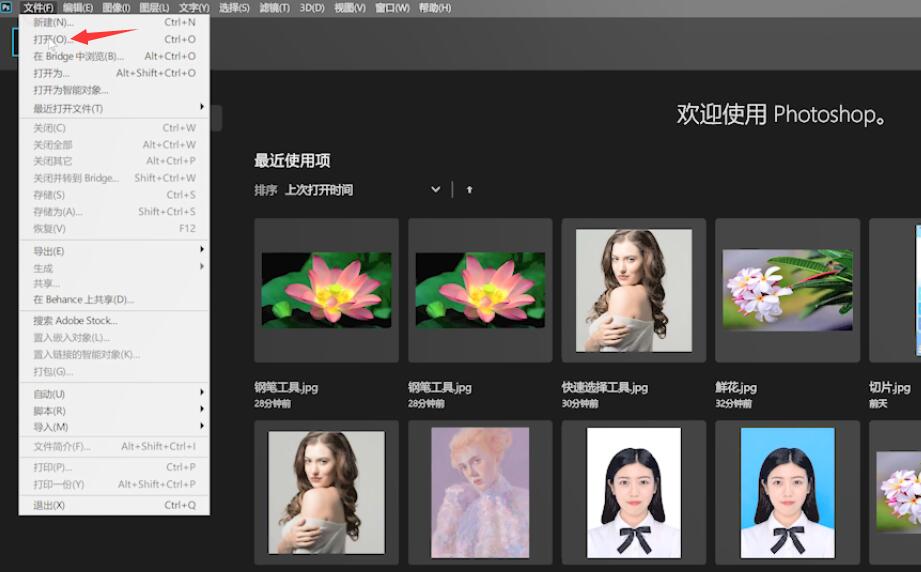921x572 pixels.
Task: Click the 存储(S) menu entry
Action: click(114, 194)
